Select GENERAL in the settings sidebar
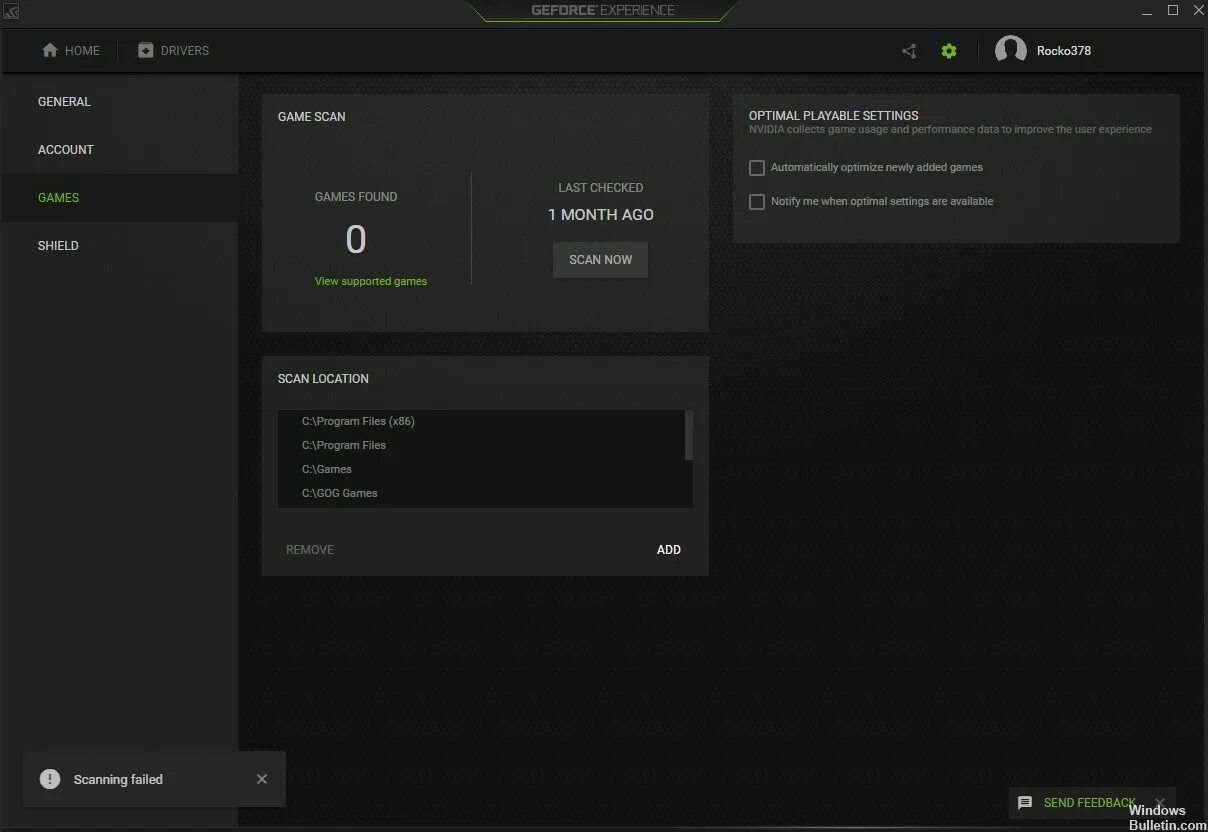This screenshot has height=832, width=1208. [119, 102]
